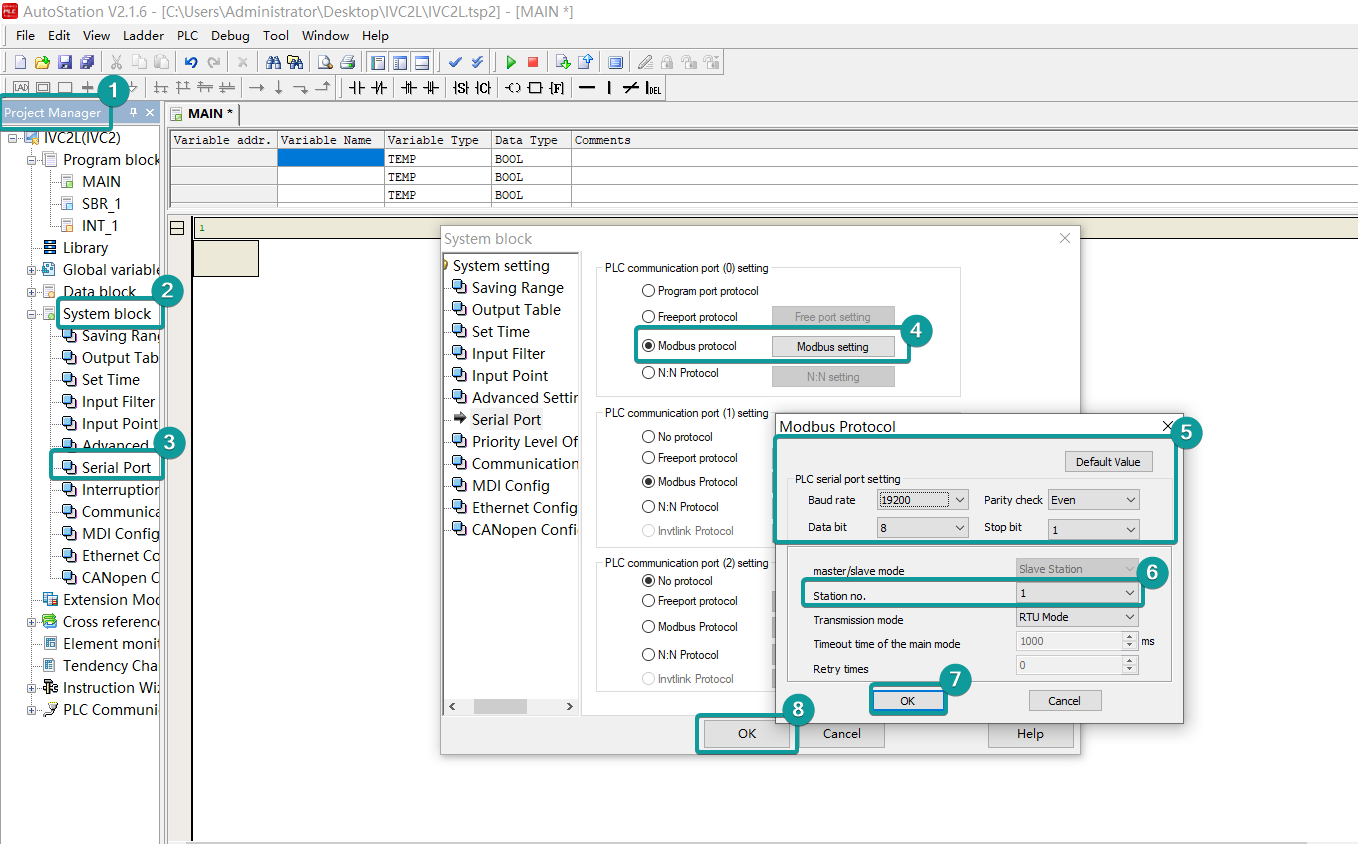Select No protocol radio for port 1
Image resolution: width=1358 pixels, height=844 pixels.
[648, 437]
